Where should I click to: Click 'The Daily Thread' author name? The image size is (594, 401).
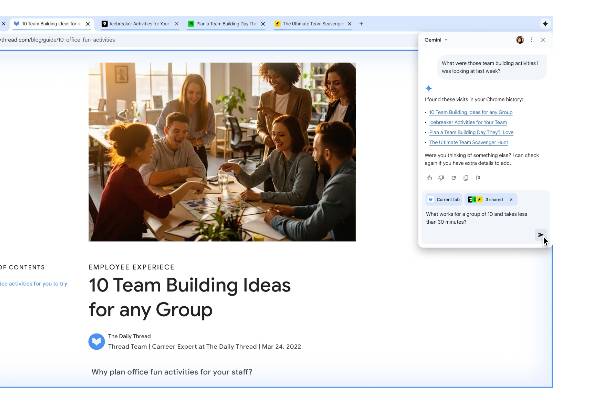tap(130, 336)
